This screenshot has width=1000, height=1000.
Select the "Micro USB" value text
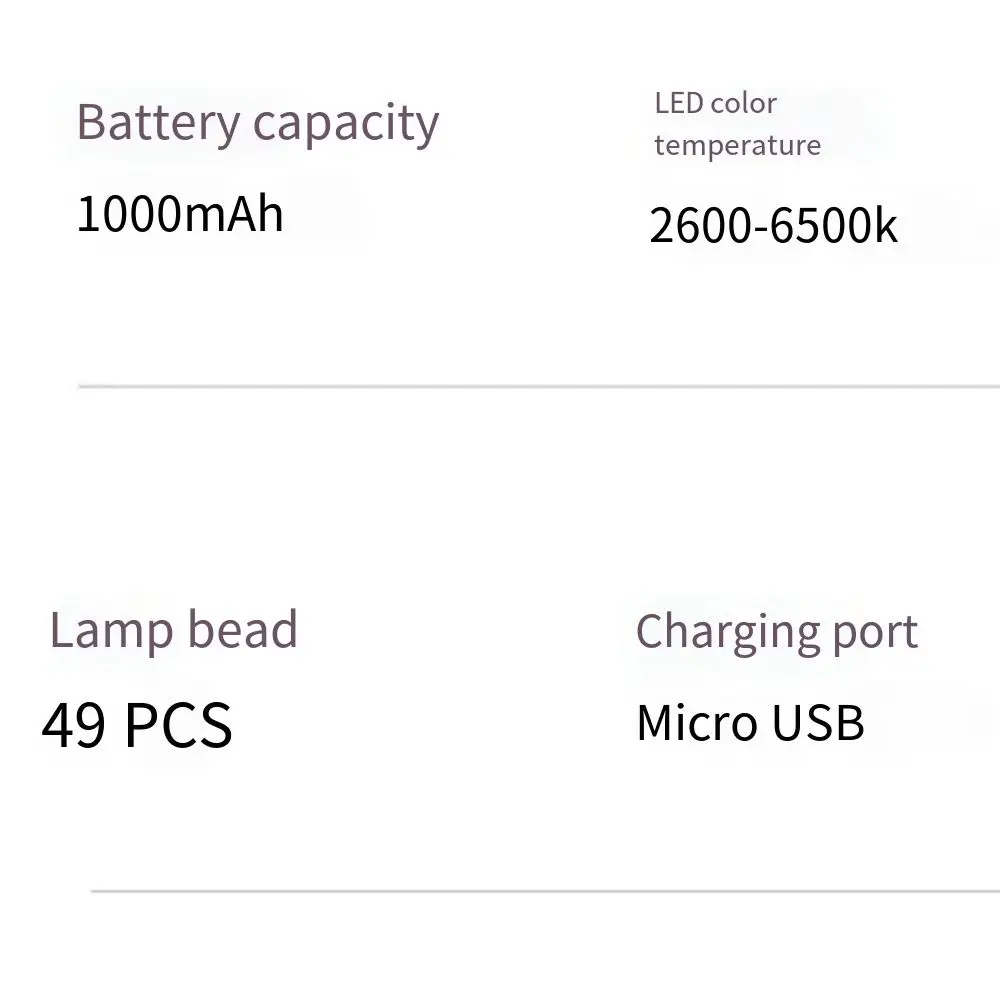751,723
